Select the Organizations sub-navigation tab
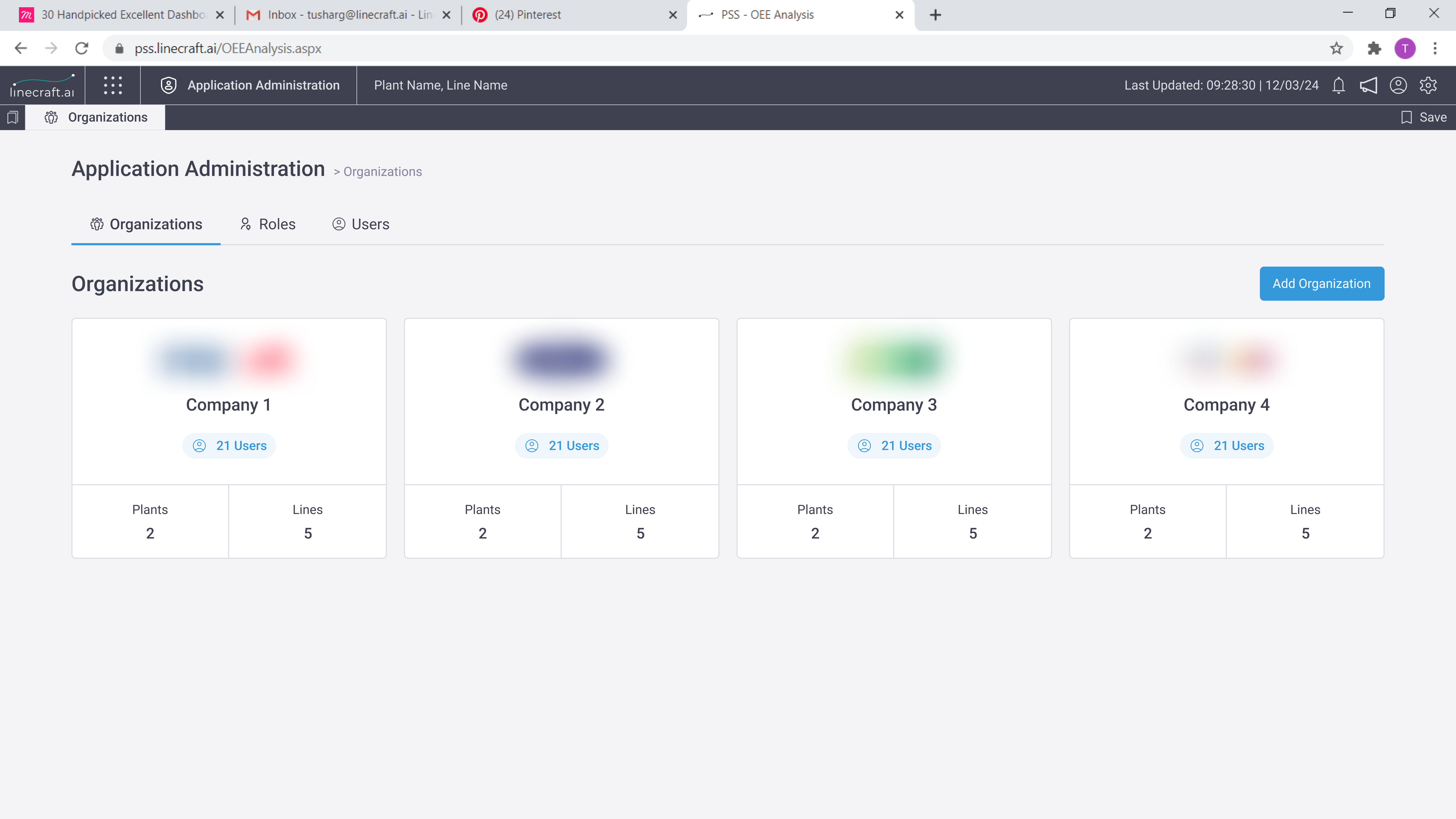Viewport: 1456px width, 819px height. click(146, 224)
